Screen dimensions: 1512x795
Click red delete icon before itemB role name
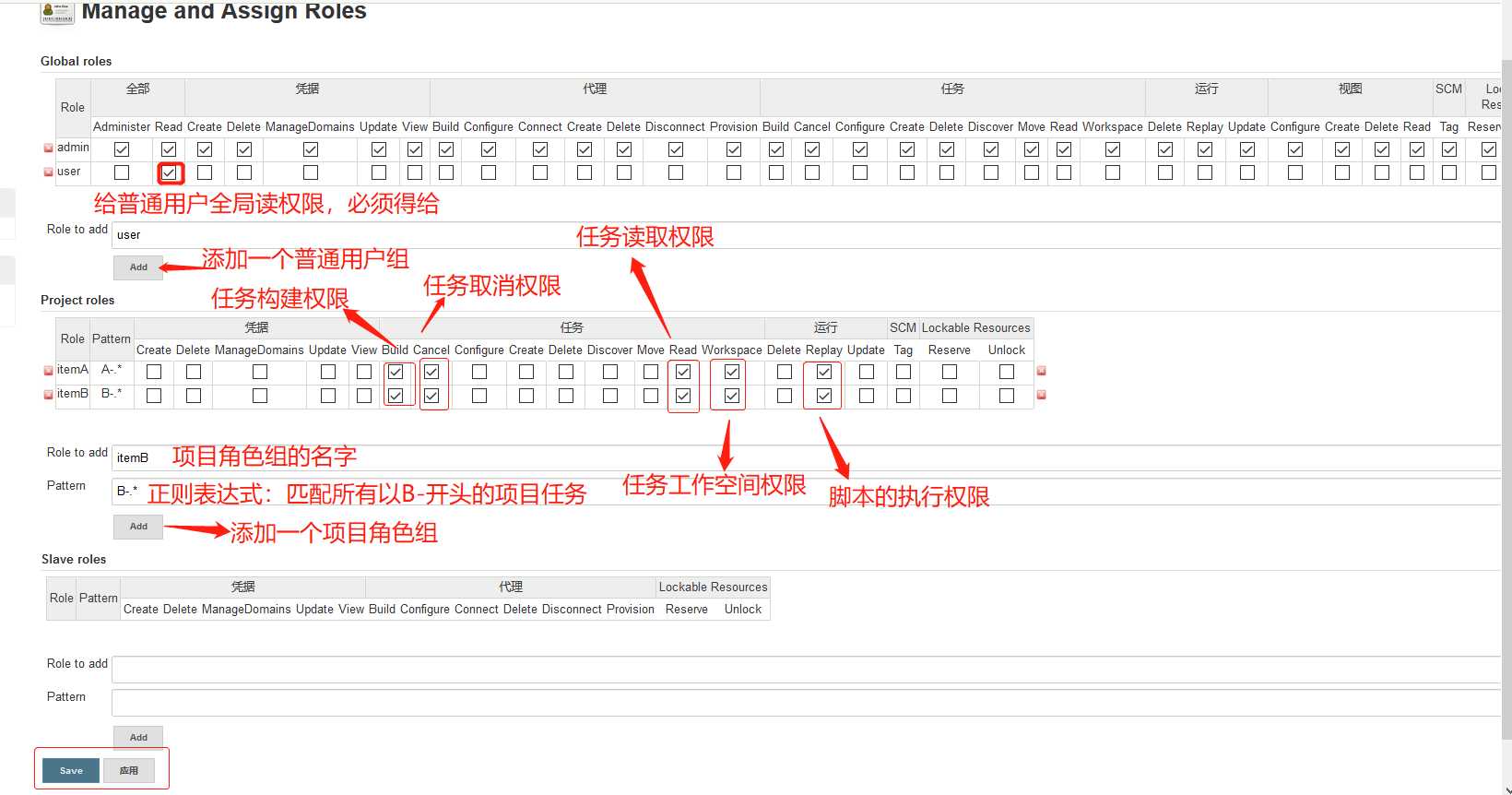click(49, 395)
